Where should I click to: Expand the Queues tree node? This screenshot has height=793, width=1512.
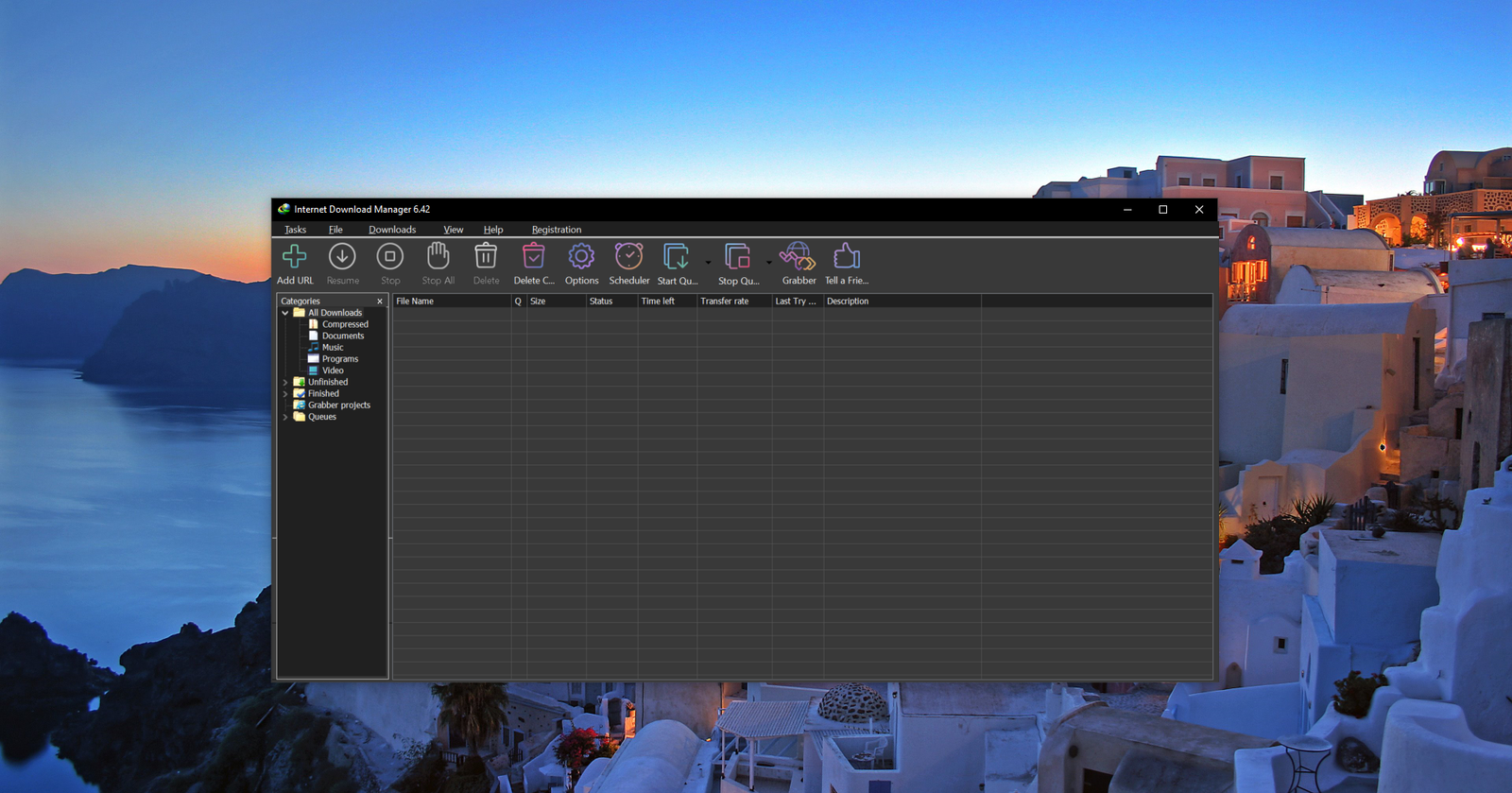285,417
